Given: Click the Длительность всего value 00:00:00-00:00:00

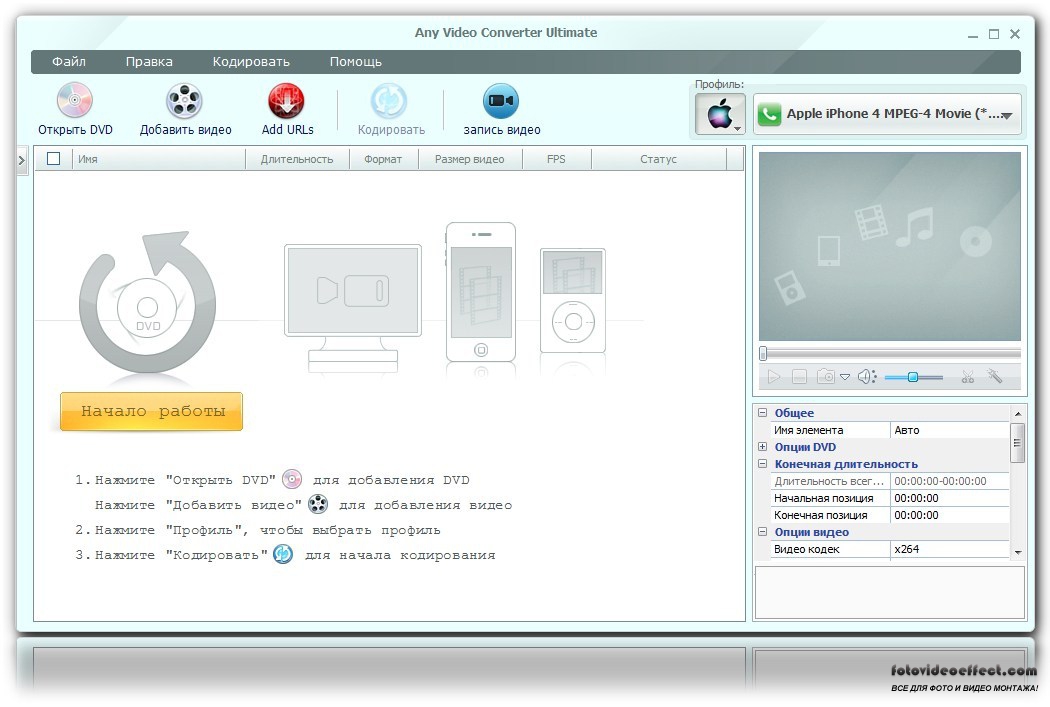Looking at the screenshot, I should pos(950,481).
